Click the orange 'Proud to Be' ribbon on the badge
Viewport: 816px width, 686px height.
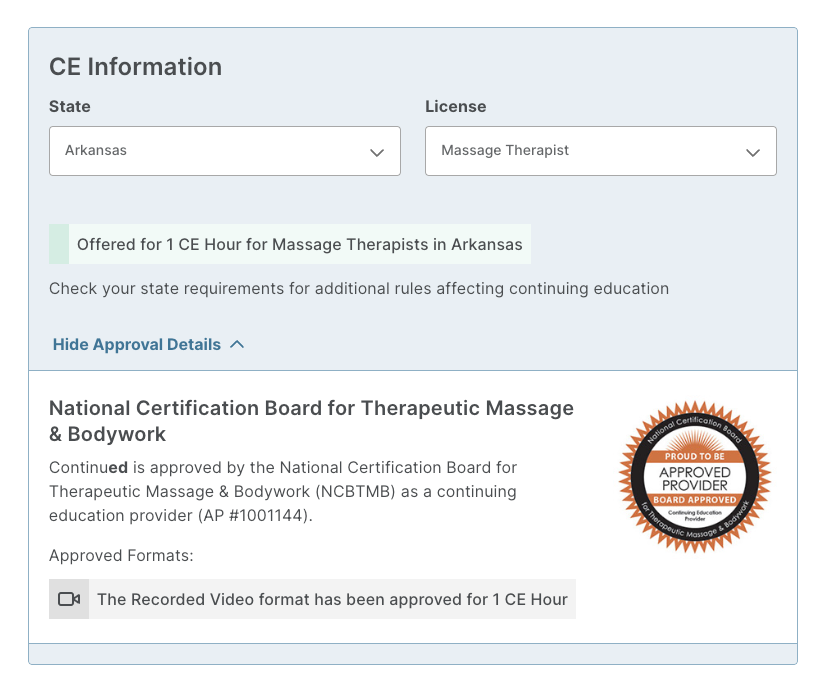tap(695, 456)
